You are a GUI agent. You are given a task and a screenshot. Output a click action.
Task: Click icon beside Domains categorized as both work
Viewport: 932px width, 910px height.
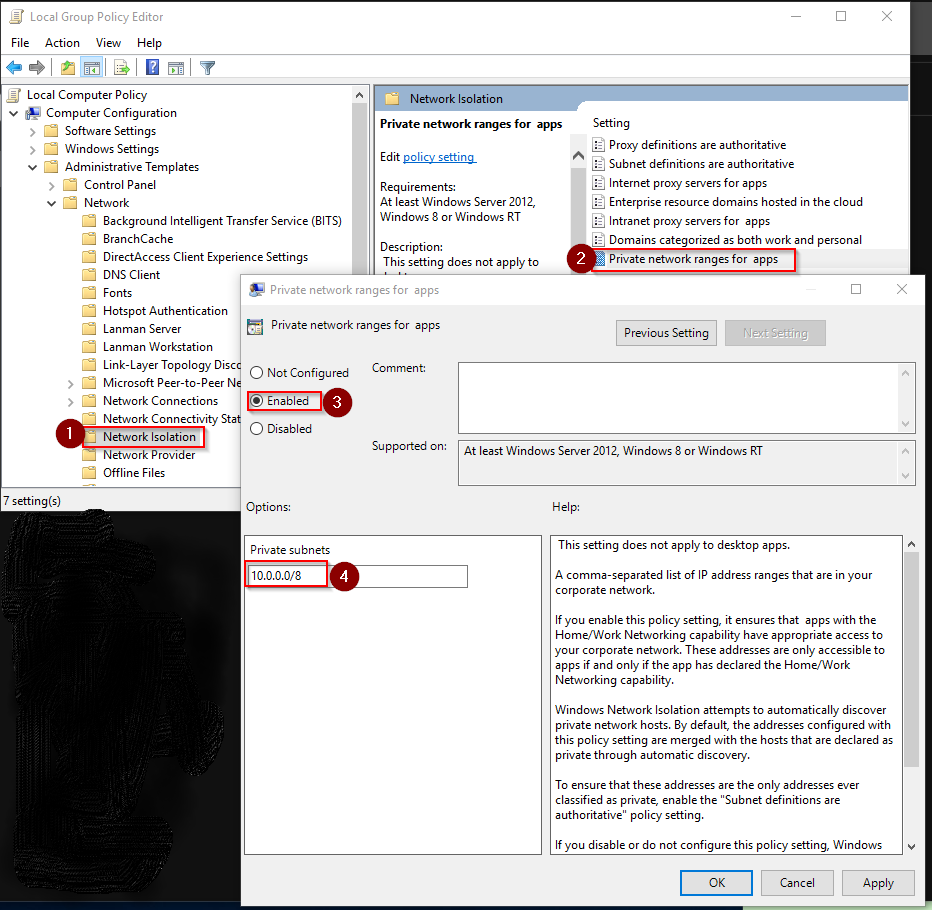coord(599,240)
